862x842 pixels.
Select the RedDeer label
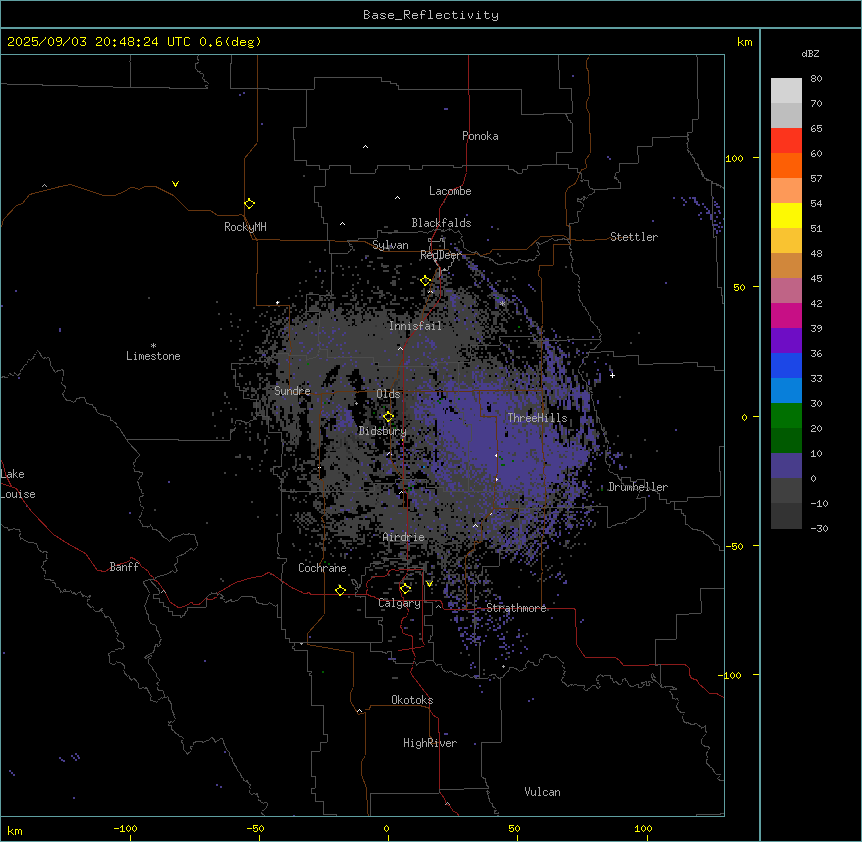(x=440, y=255)
